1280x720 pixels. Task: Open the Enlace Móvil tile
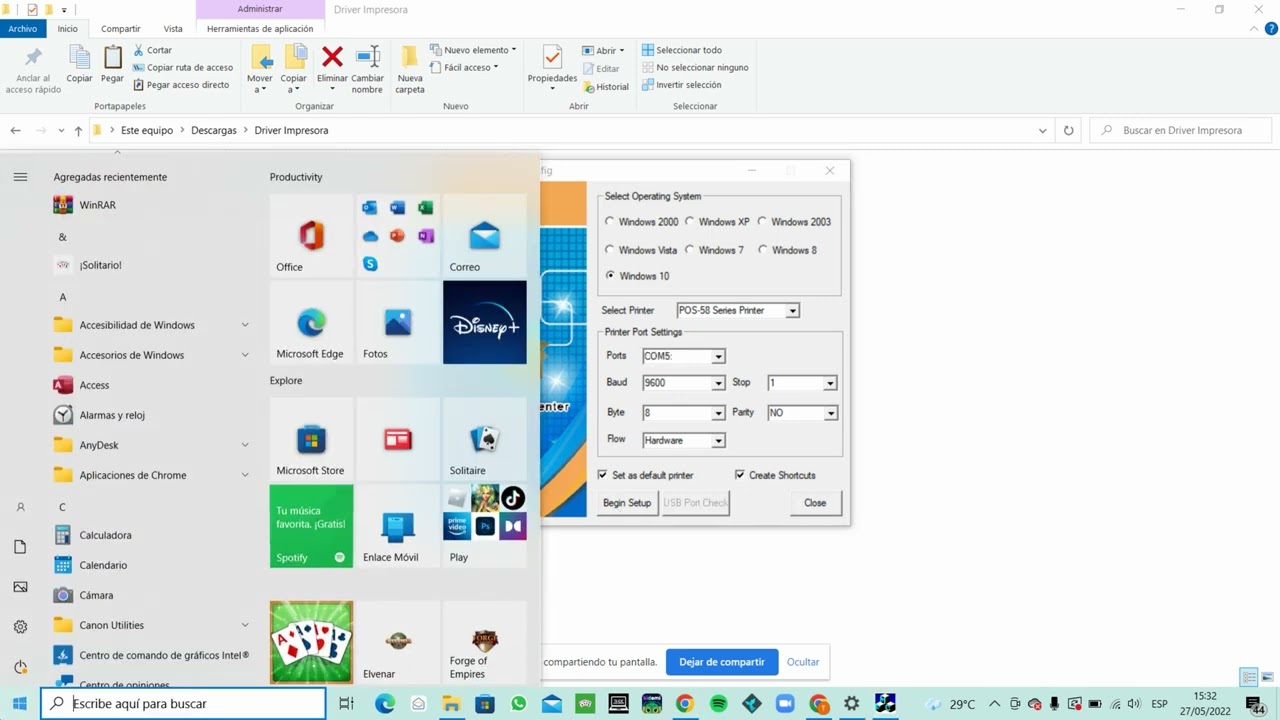[398, 526]
